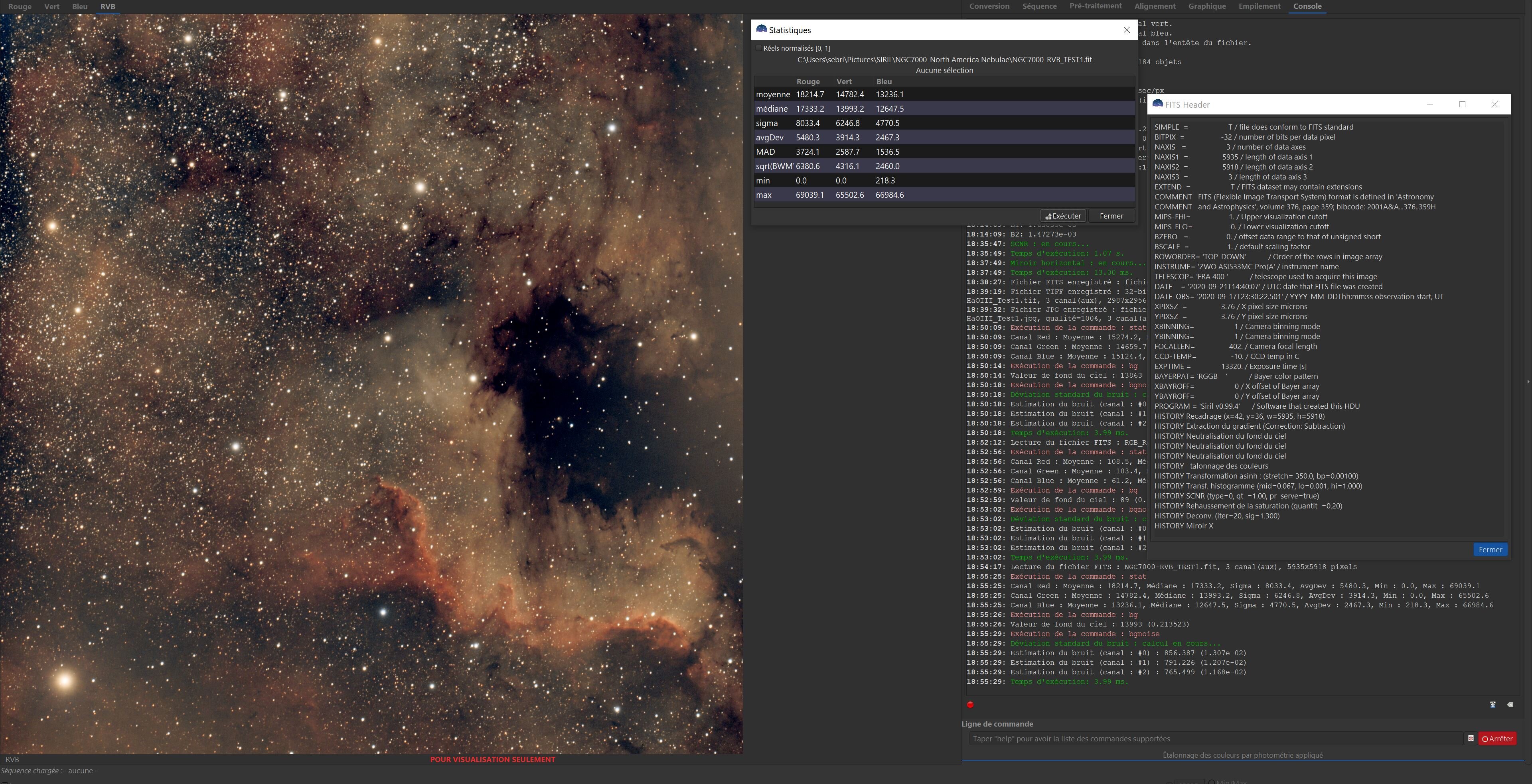Click the red status indicator dot
The image size is (1532, 784).
tap(970, 705)
